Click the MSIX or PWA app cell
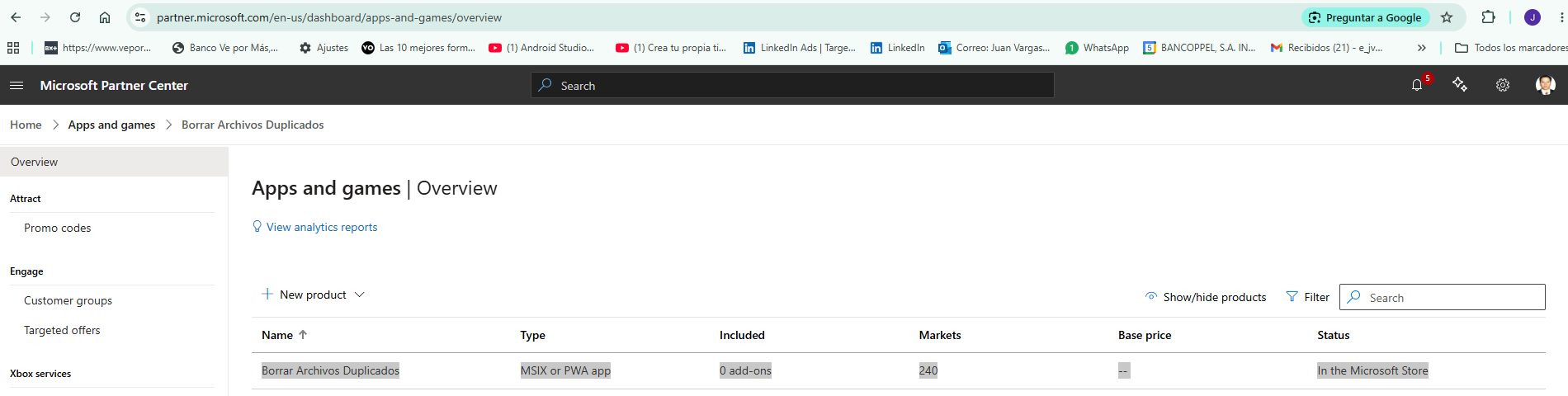1568x396 pixels. coord(565,370)
